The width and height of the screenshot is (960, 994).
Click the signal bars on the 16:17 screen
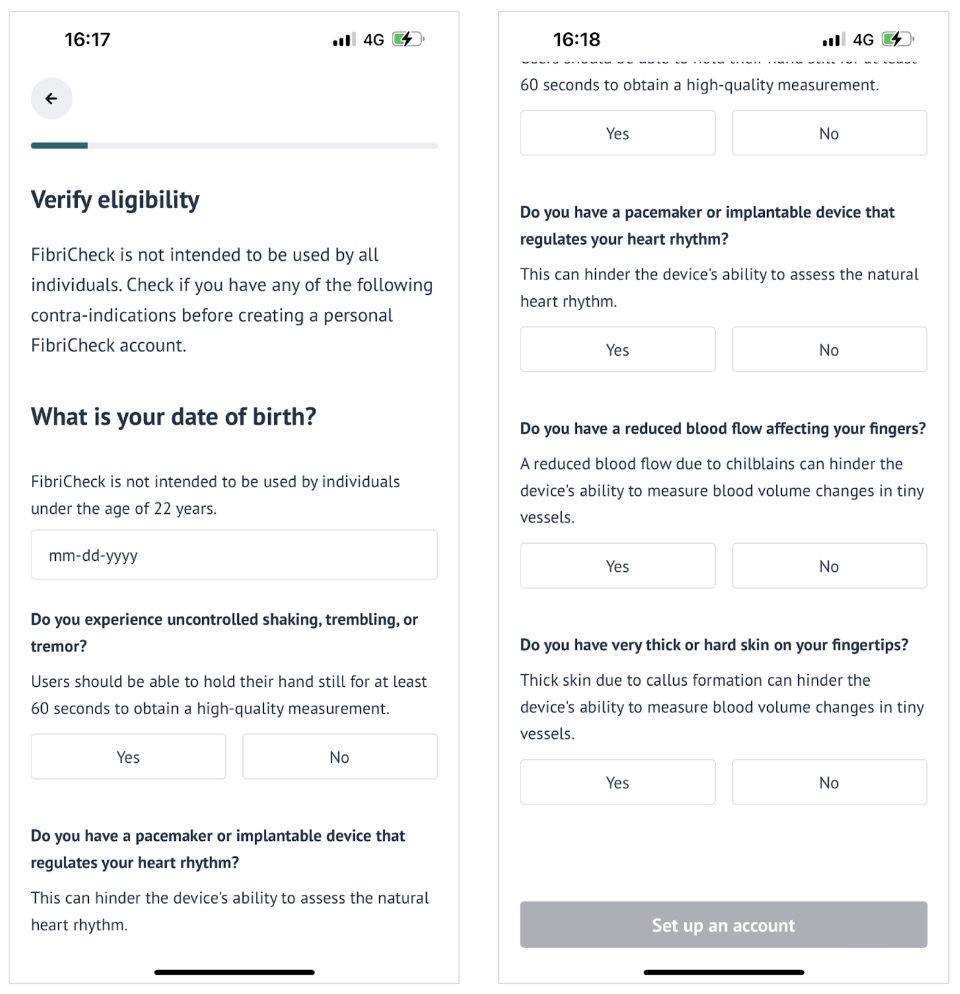click(343, 40)
